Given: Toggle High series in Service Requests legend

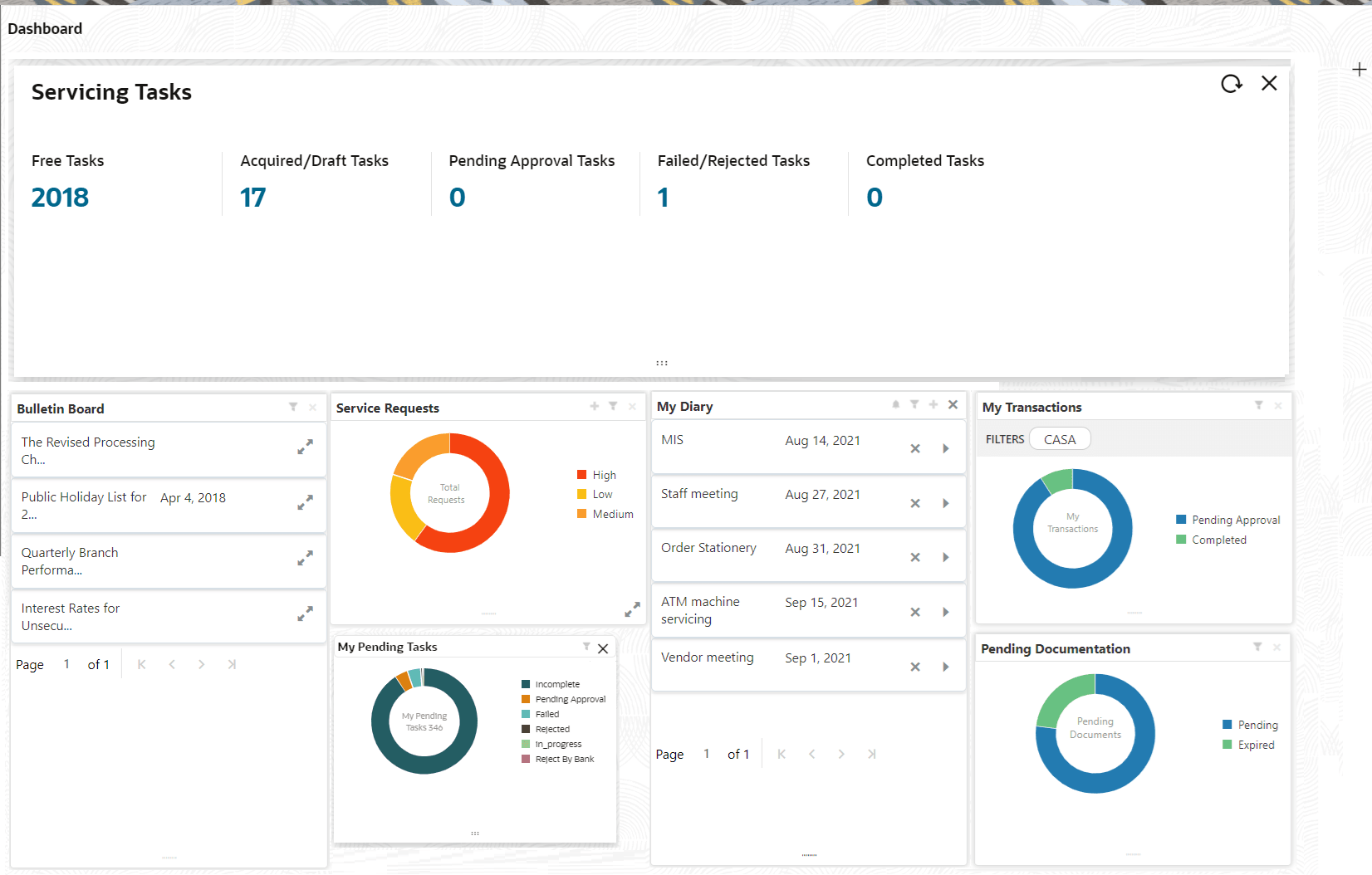Looking at the screenshot, I should [596, 475].
